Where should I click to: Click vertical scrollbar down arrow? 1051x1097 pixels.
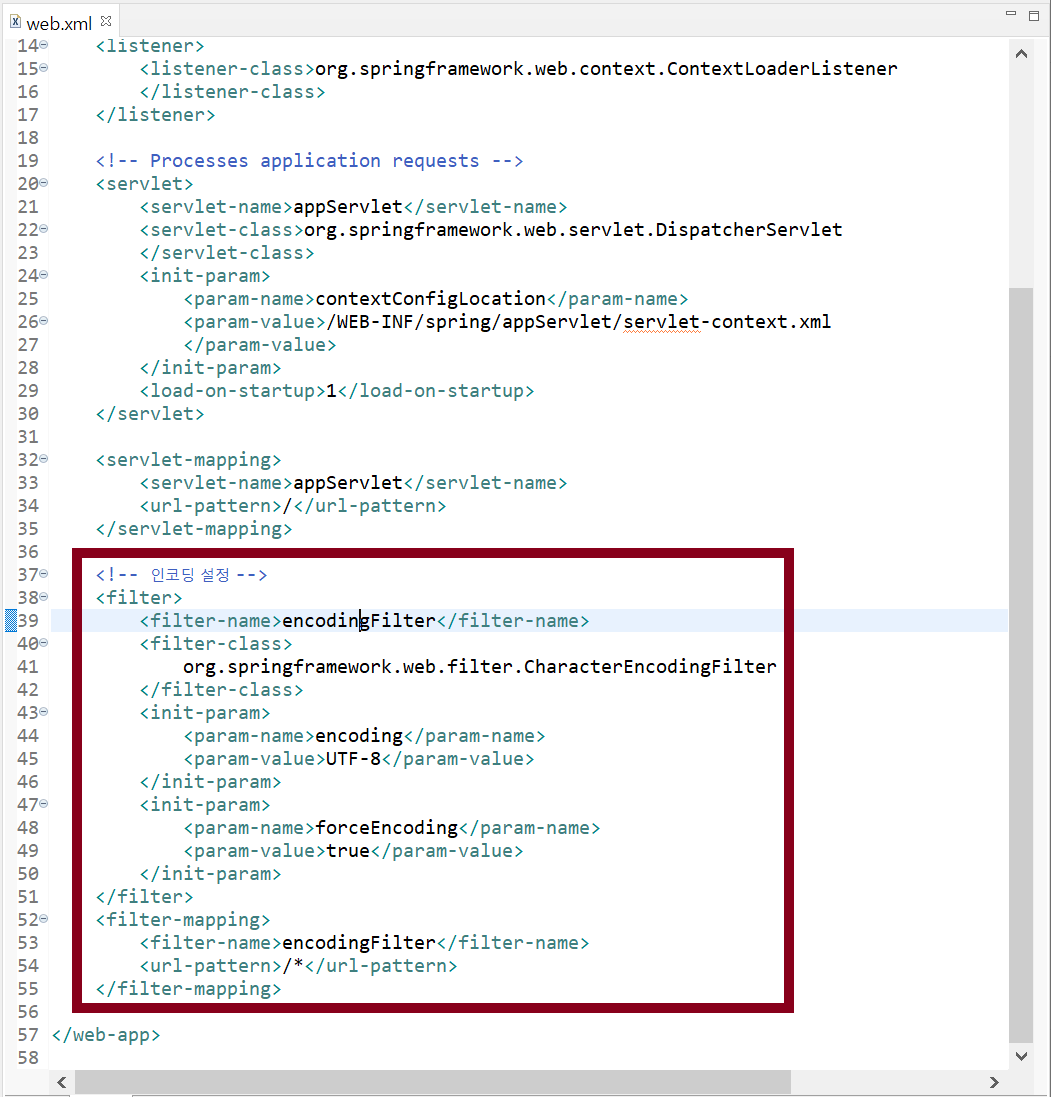1021,1056
